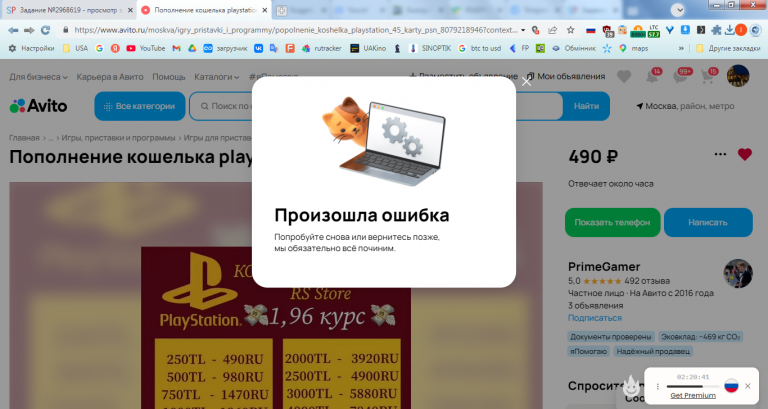Open the 492 отзыва reviews link
Screen dimensions: 768x409
pos(647,281)
